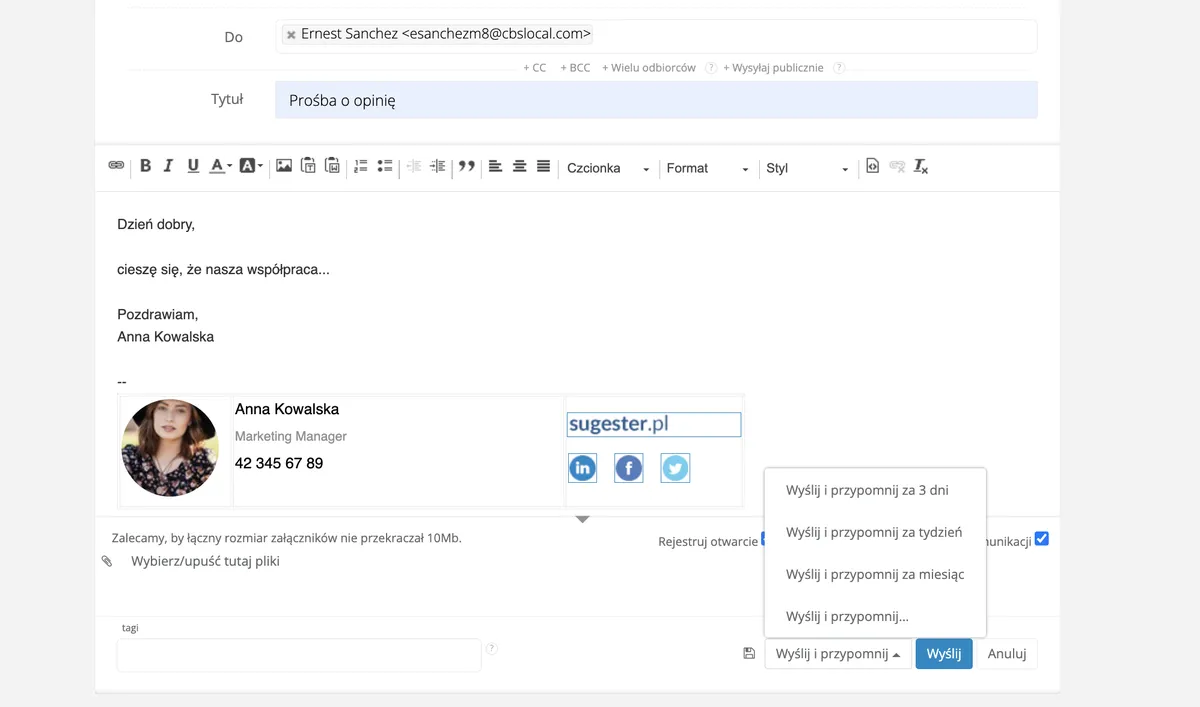Click the unlink icon in toolbar
This screenshot has width=1200, height=707.
click(897, 166)
